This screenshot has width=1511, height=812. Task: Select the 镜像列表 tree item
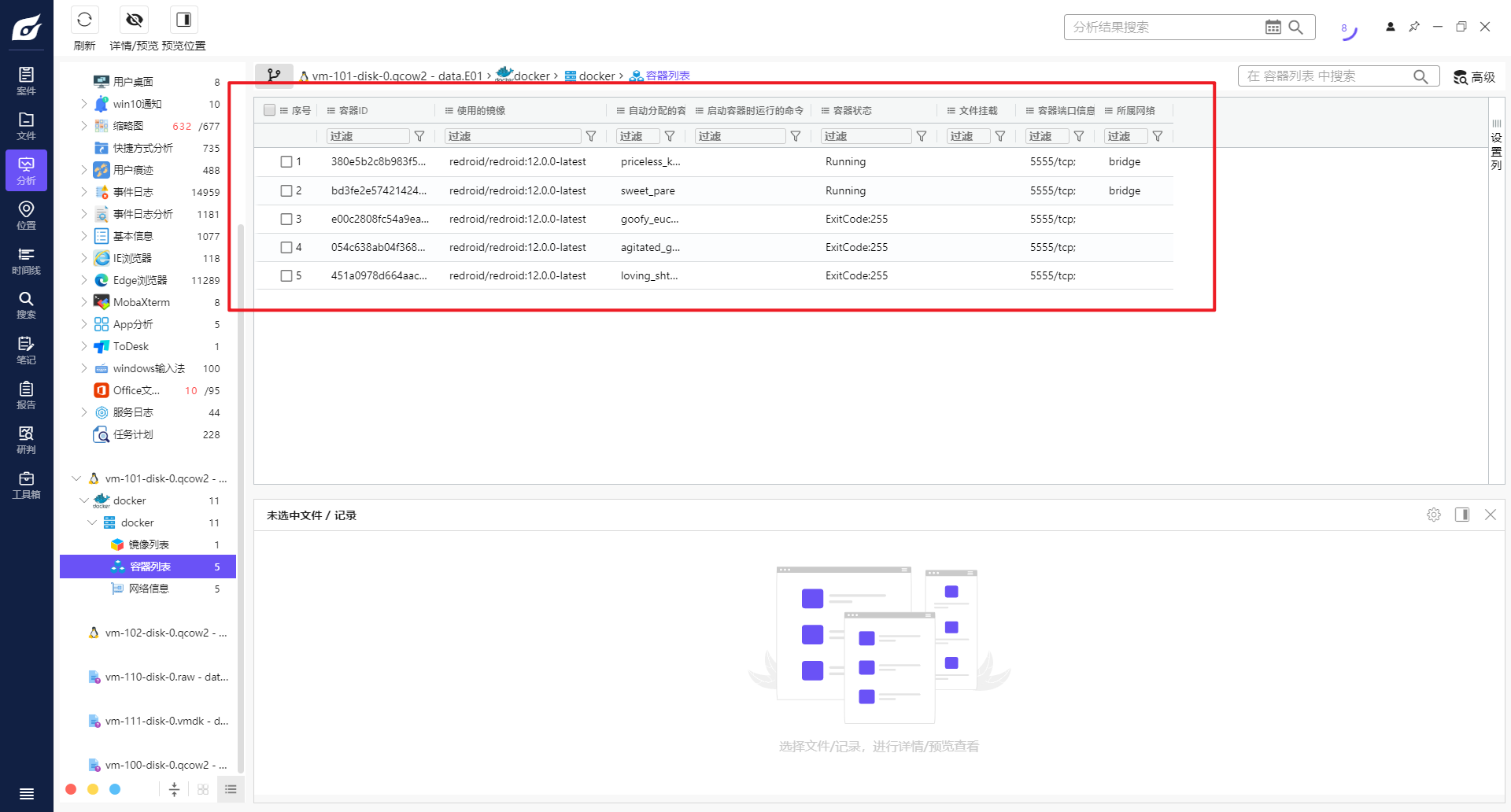(149, 544)
